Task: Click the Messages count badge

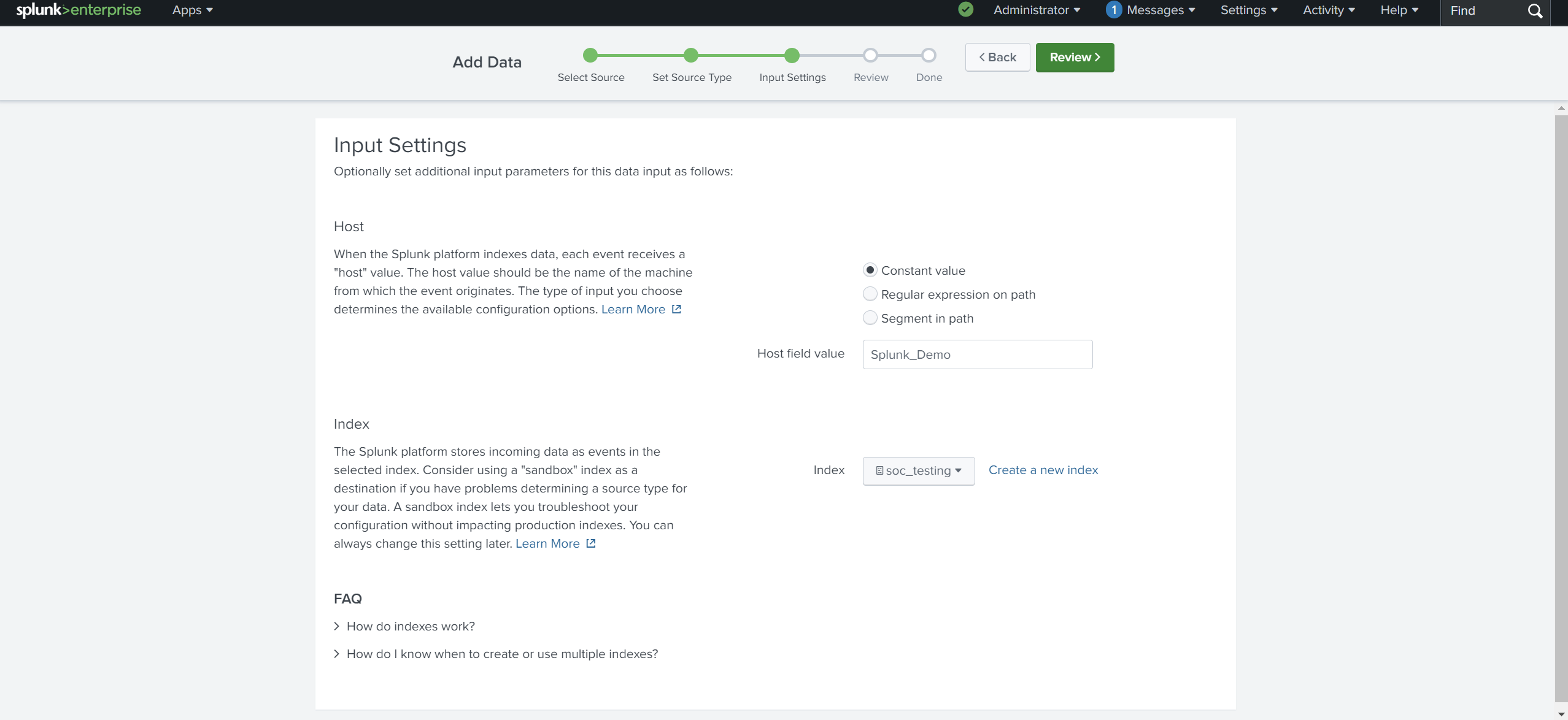Action: click(x=1114, y=10)
